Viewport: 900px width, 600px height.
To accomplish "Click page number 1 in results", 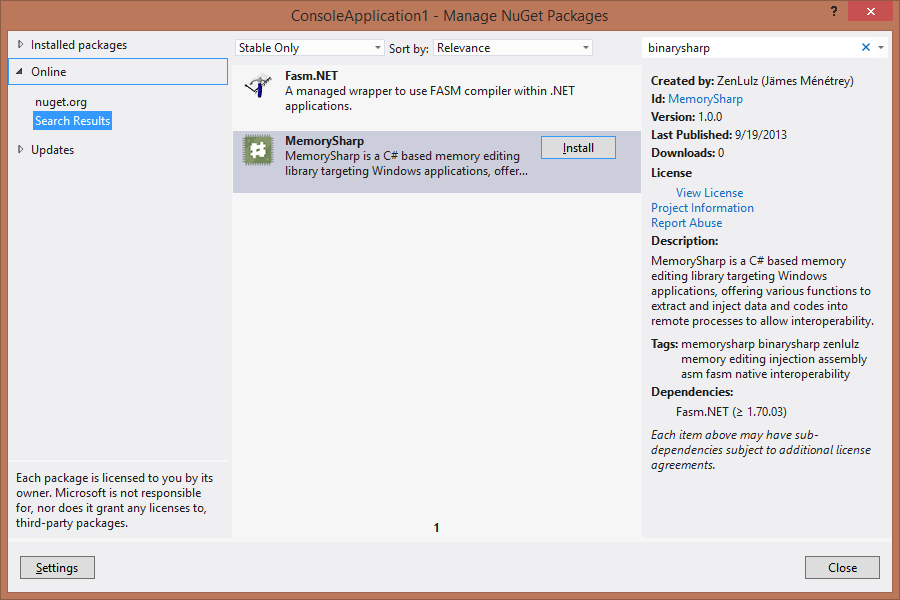I will point(436,528).
